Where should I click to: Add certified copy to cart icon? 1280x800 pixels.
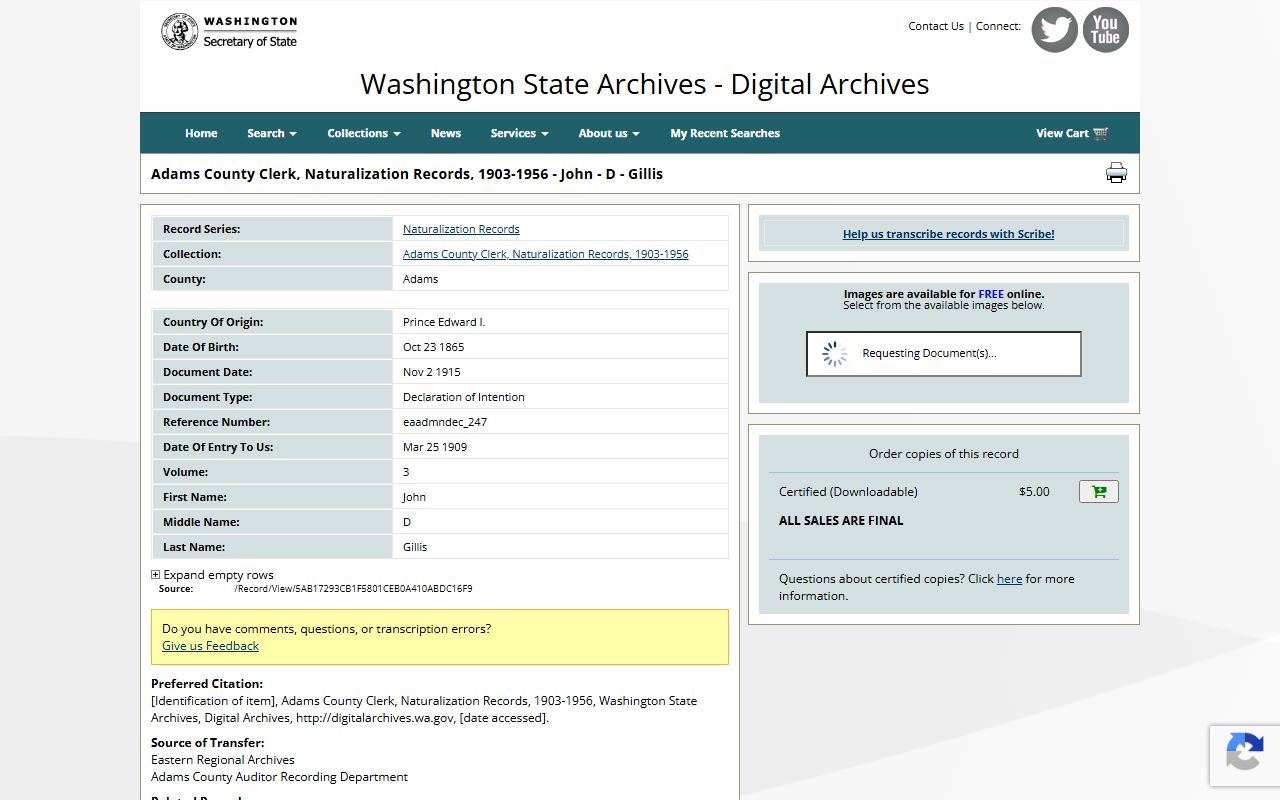pos(1099,492)
